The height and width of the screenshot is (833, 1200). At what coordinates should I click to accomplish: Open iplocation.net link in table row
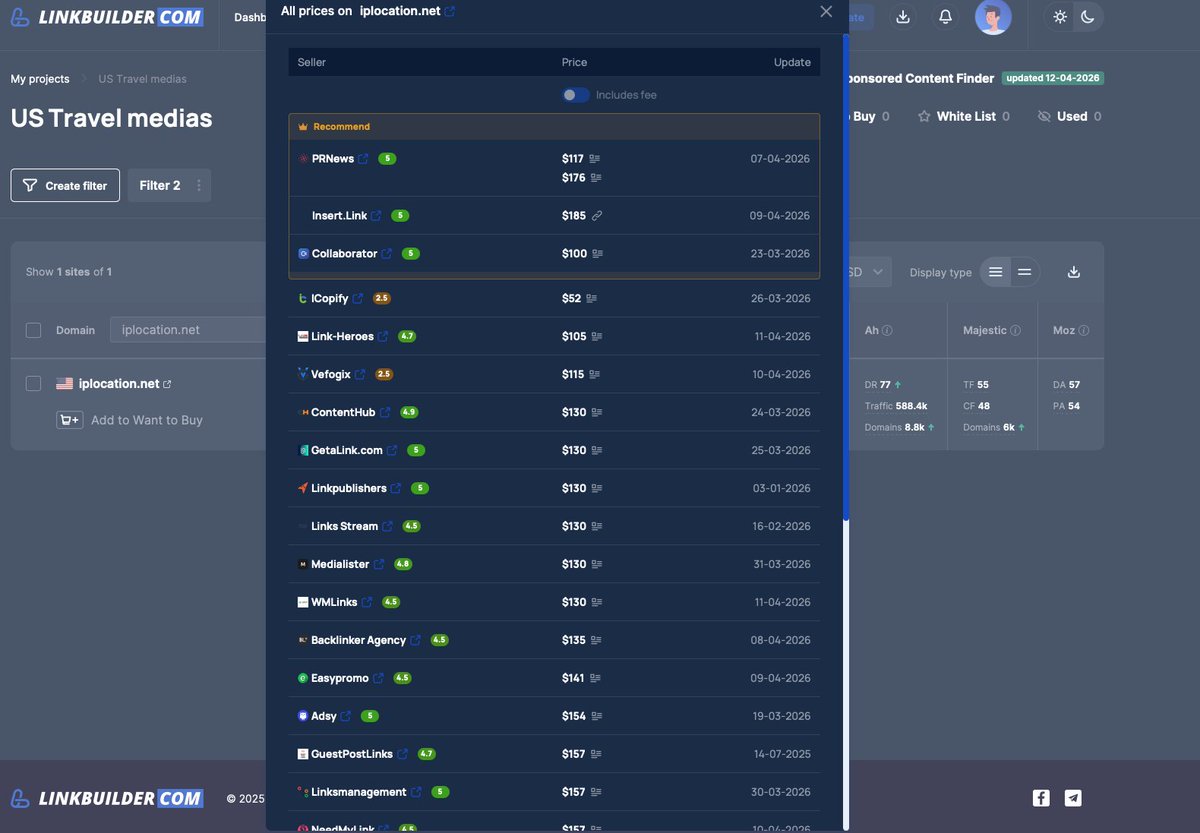[x=167, y=385]
